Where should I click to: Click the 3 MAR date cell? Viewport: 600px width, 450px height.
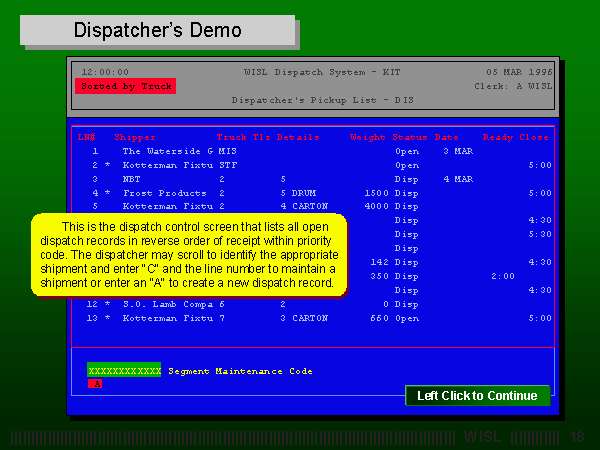point(458,151)
